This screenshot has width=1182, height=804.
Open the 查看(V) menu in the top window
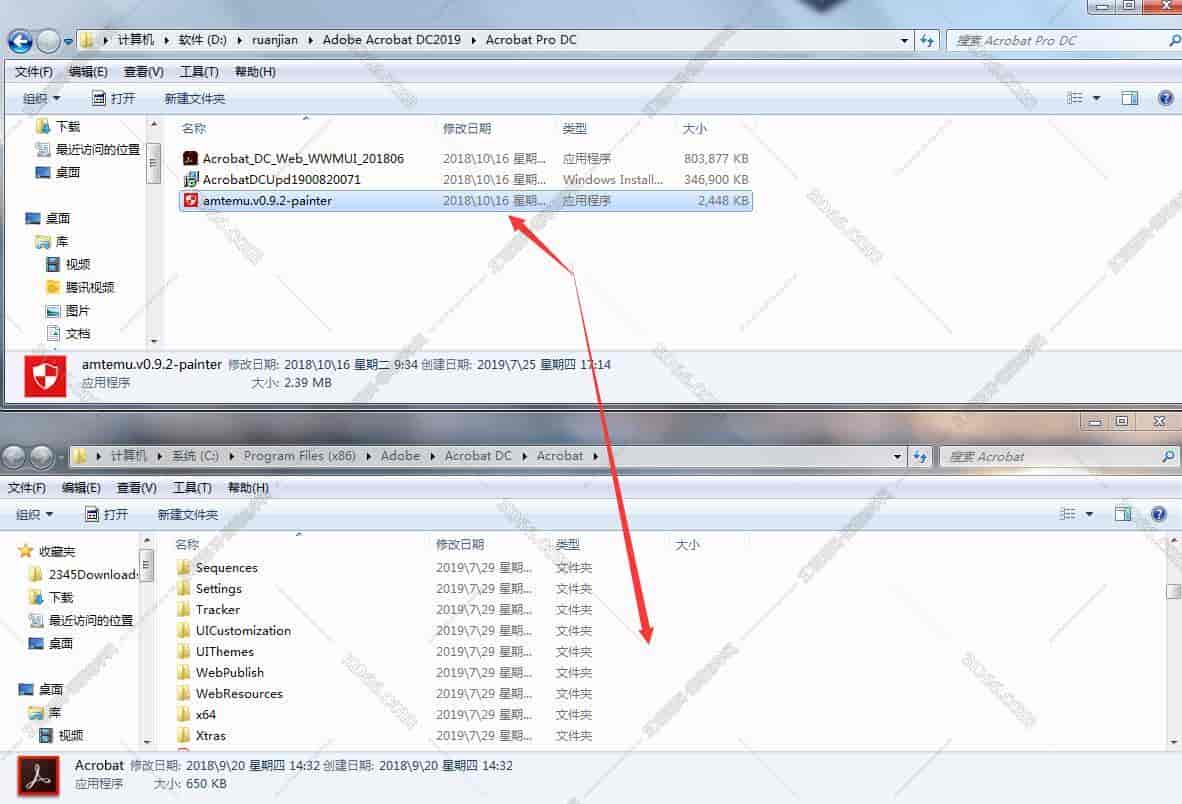(144, 72)
